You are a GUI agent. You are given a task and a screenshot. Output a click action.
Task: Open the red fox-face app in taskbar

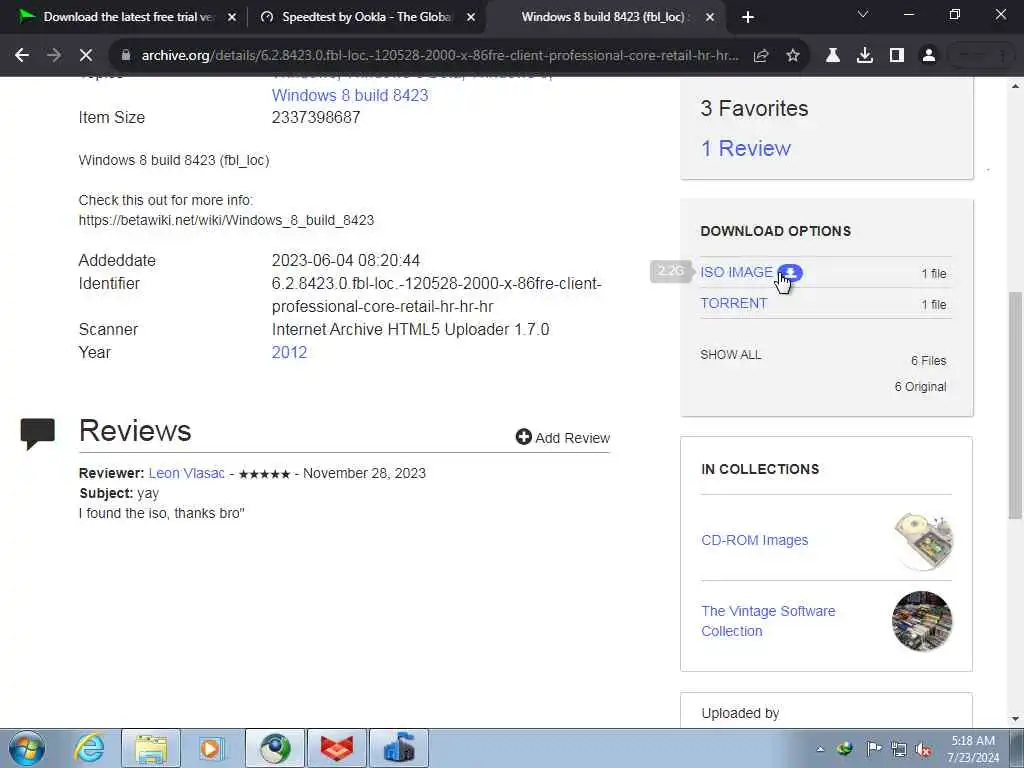click(337, 748)
